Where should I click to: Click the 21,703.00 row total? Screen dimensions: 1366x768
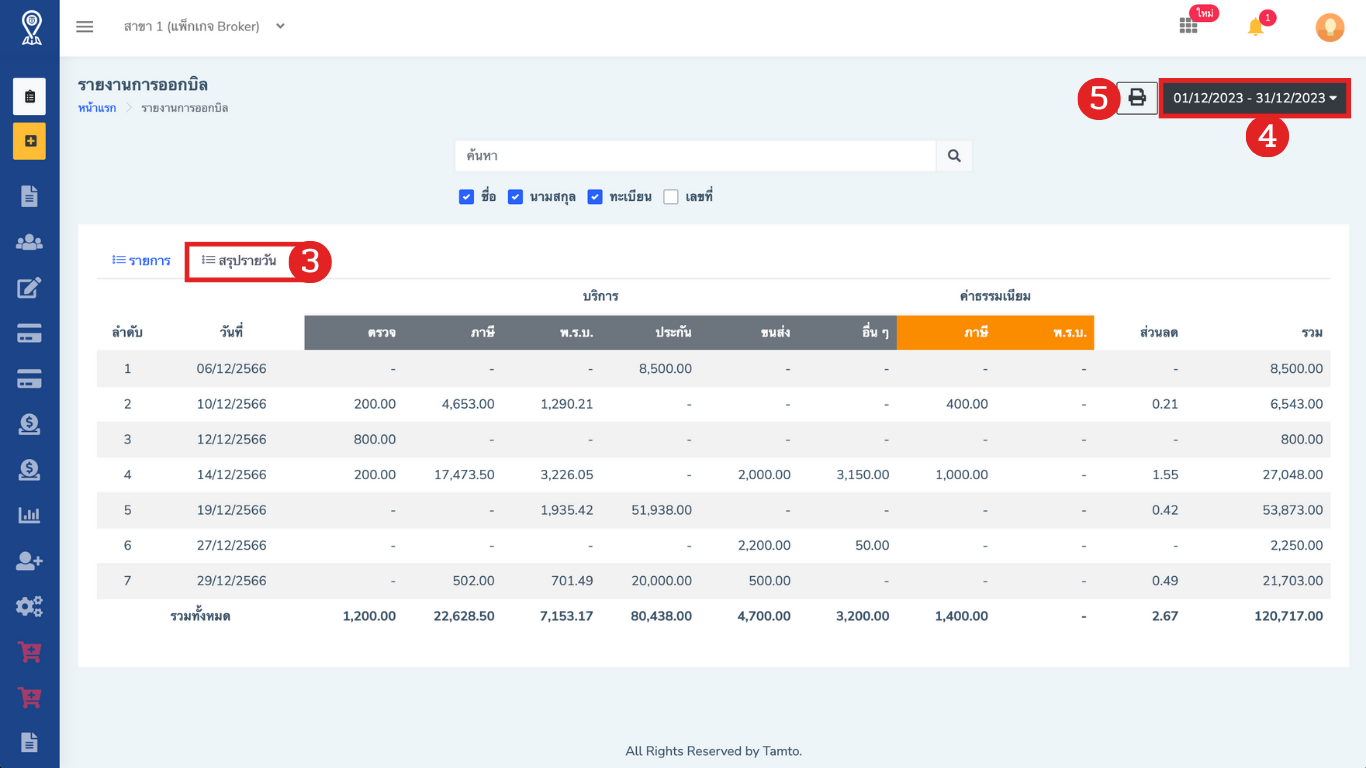pyautogui.click(x=1292, y=581)
